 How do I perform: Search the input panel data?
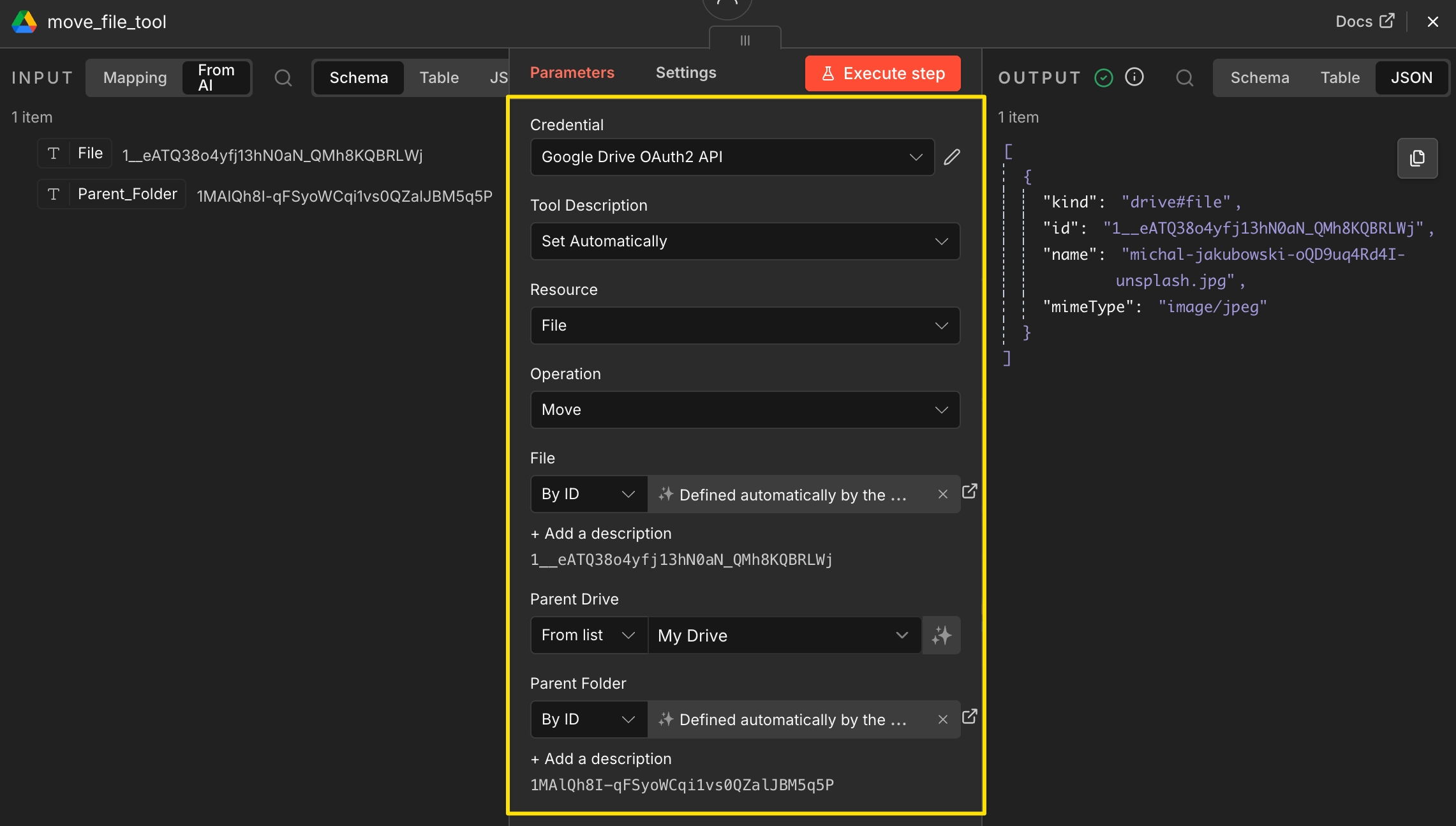283,78
